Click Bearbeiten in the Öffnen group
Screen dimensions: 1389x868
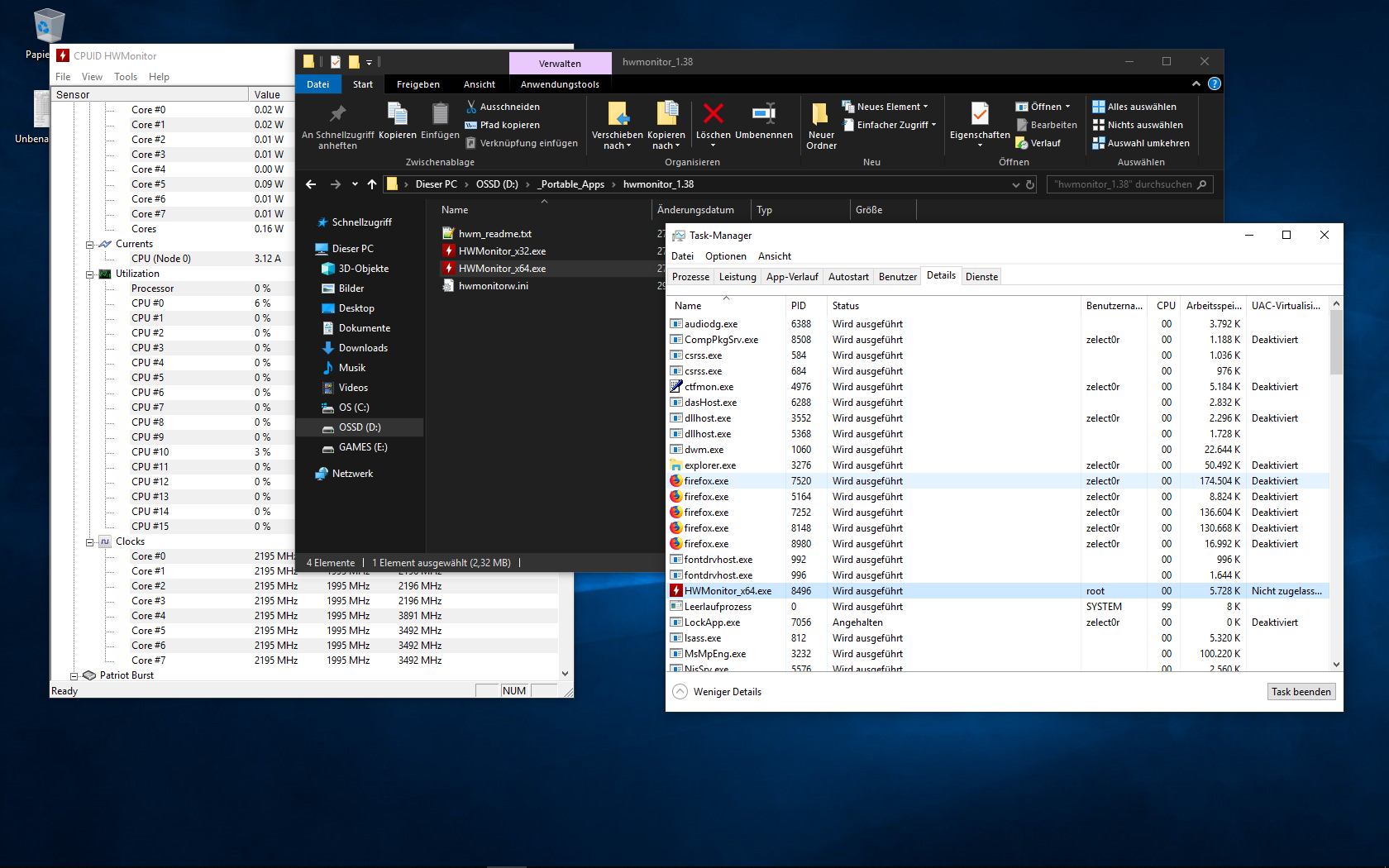[x=1047, y=125]
